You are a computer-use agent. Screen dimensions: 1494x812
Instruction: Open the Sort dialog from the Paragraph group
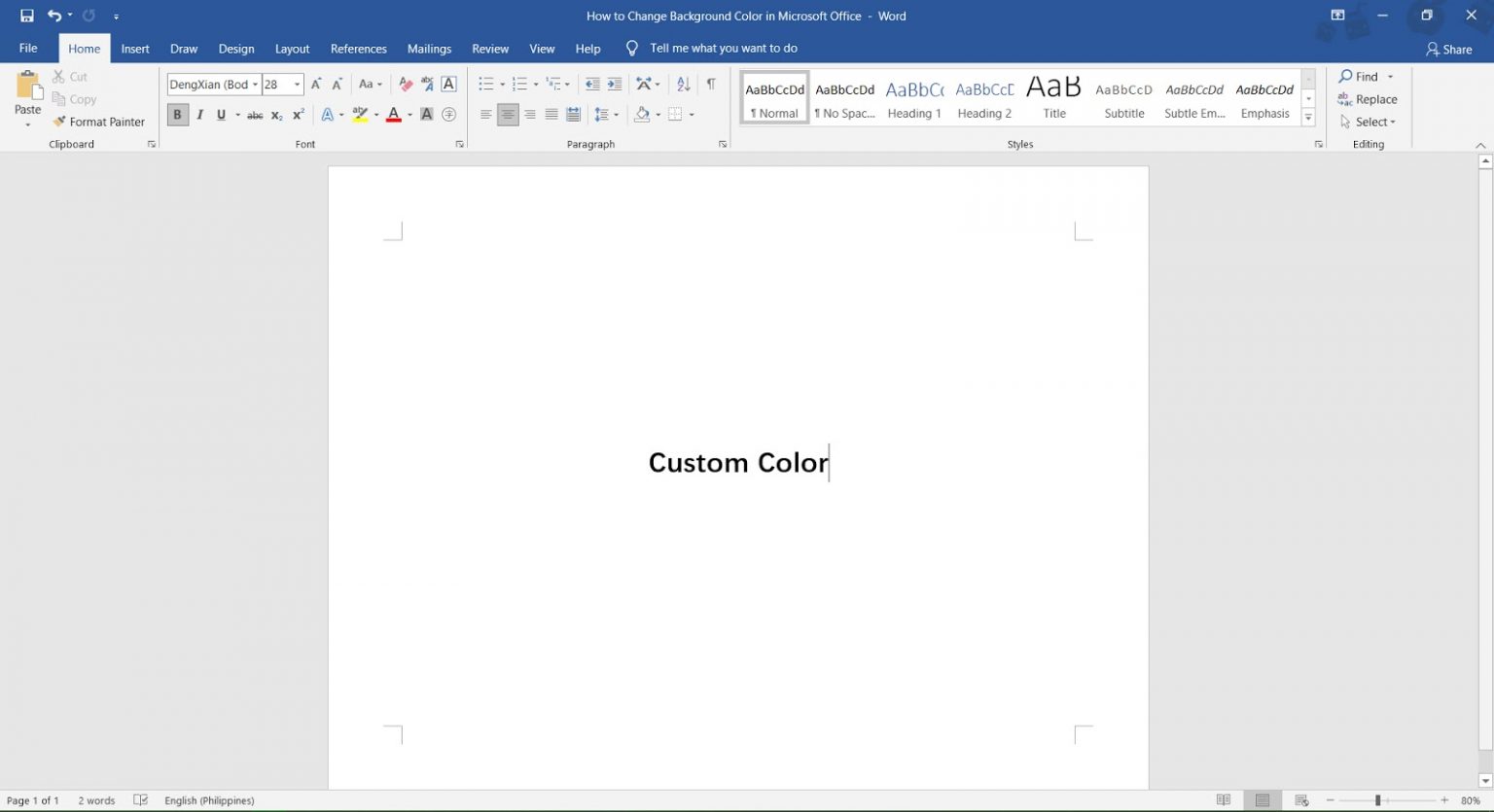(681, 84)
